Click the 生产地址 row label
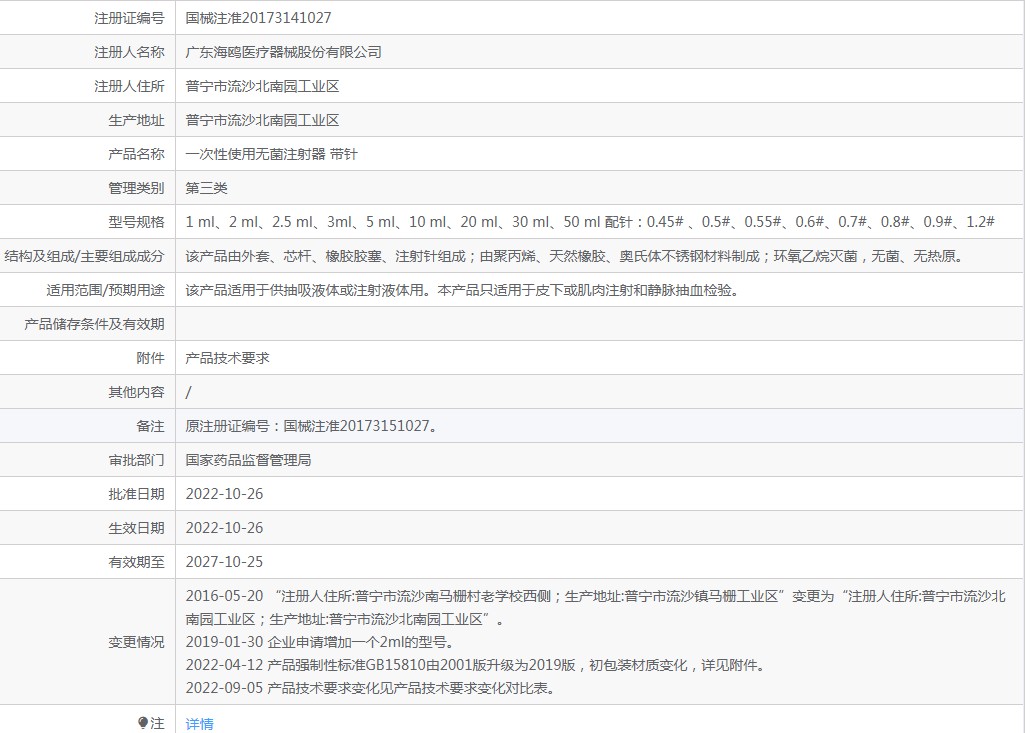1030x733 pixels. tap(137, 120)
